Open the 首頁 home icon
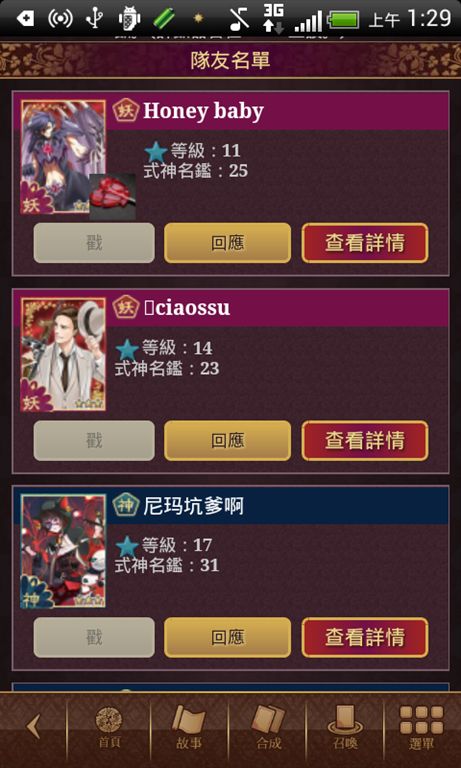Viewport: 461px width, 768px height. [x=108, y=727]
